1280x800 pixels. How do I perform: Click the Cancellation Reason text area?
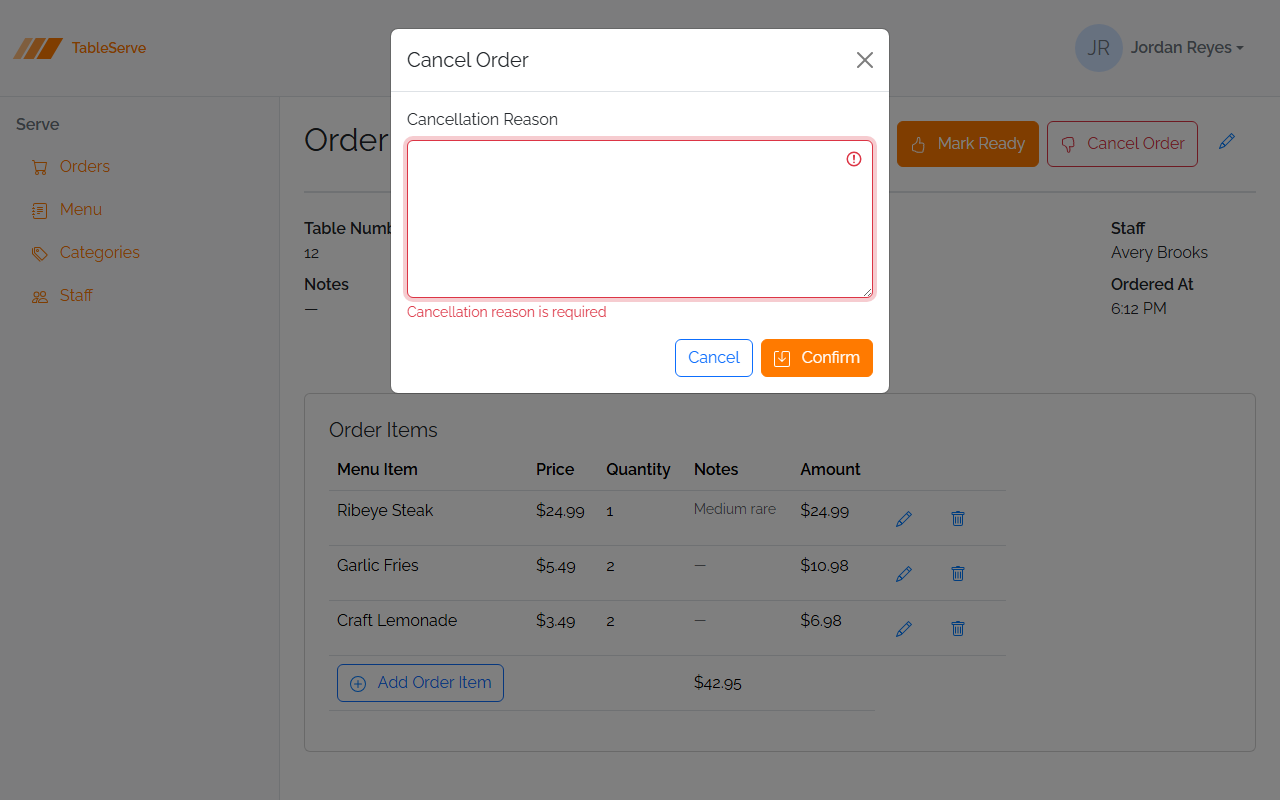point(640,219)
